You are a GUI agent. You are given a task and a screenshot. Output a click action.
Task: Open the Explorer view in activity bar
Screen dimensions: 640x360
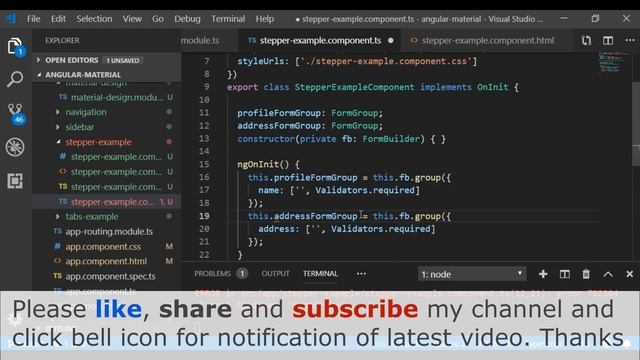[x=15, y=46]
